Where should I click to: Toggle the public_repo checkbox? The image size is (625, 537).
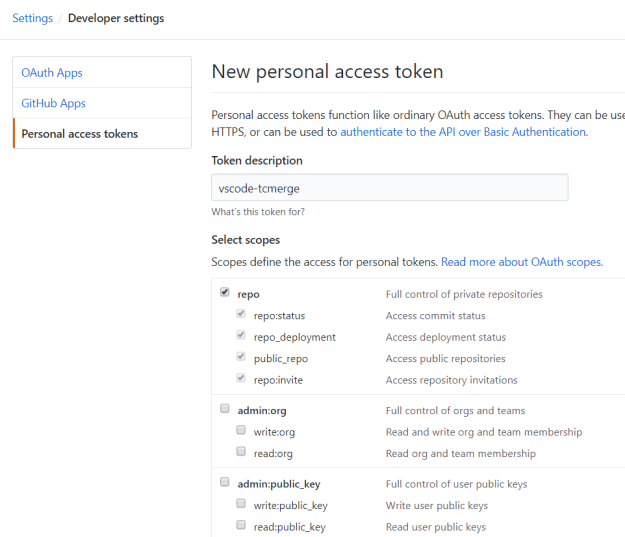[241, 356]
